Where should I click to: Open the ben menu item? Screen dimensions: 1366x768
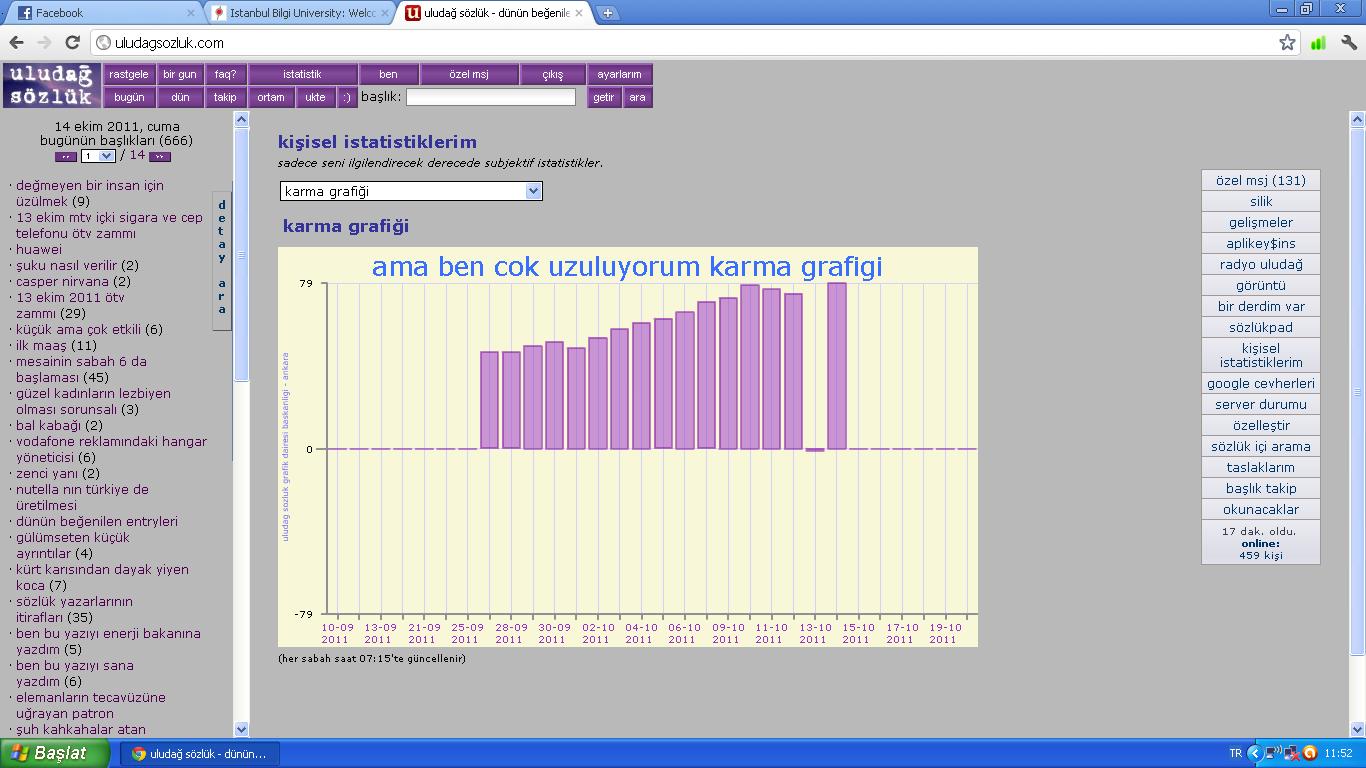click(389, 74)
